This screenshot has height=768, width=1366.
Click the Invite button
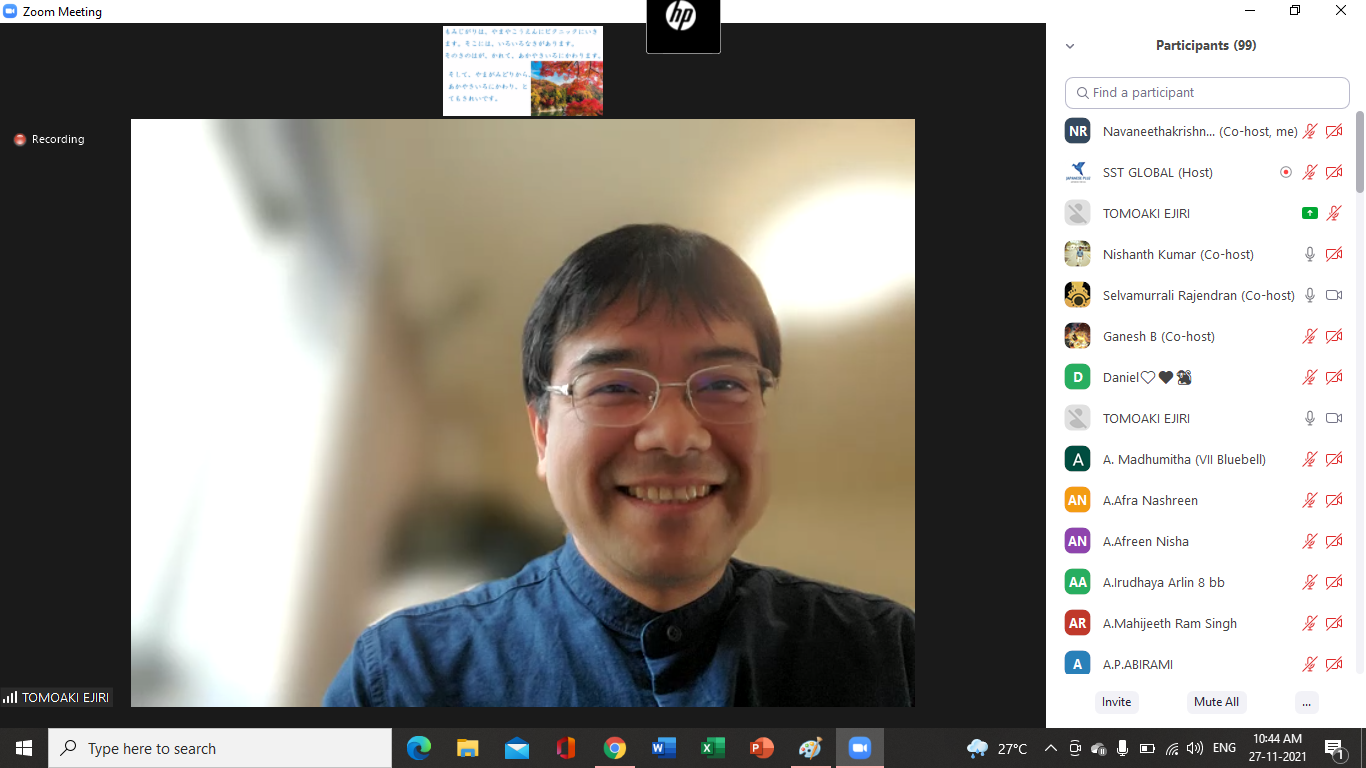click(x=1116, y=702)
